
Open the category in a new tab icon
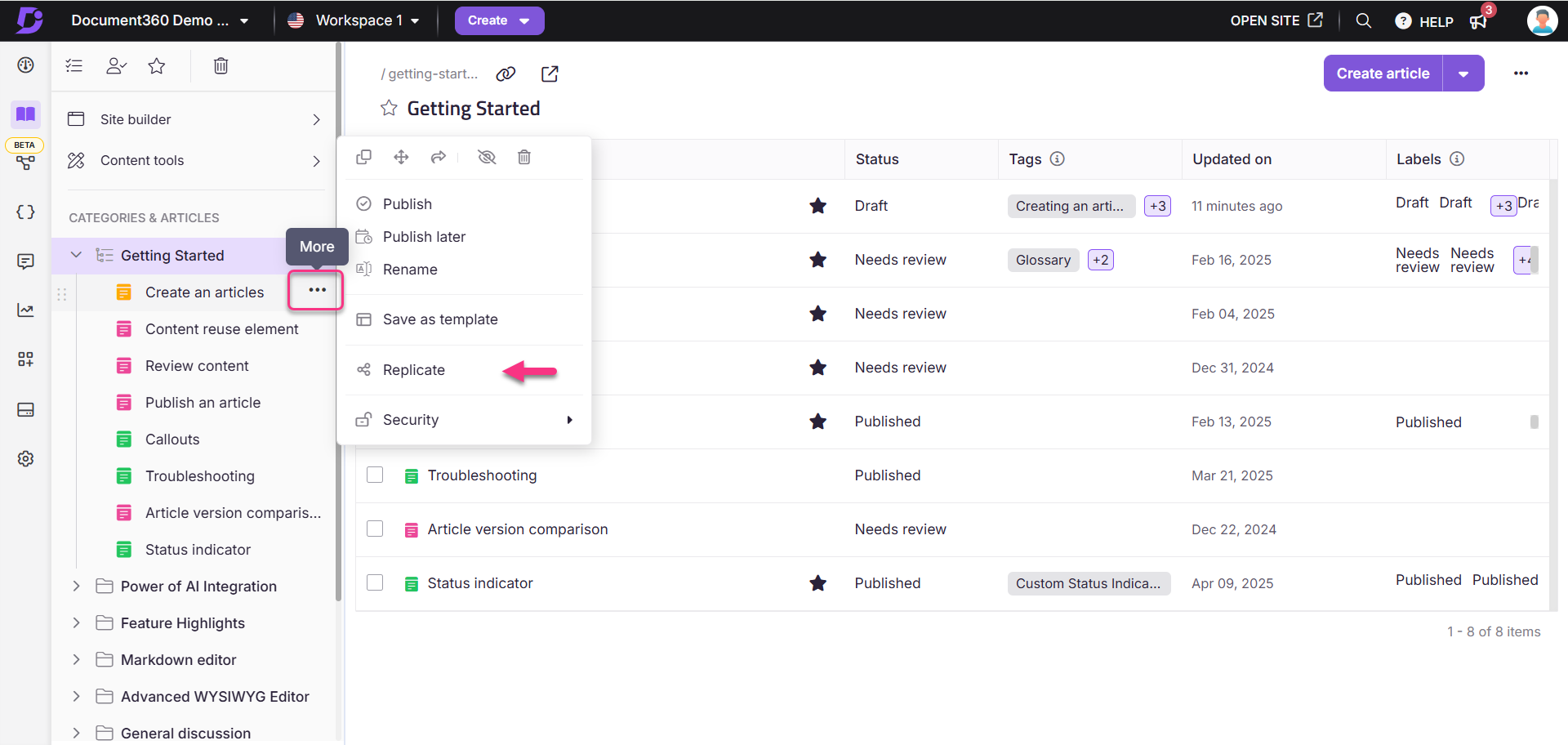(550, 74)
